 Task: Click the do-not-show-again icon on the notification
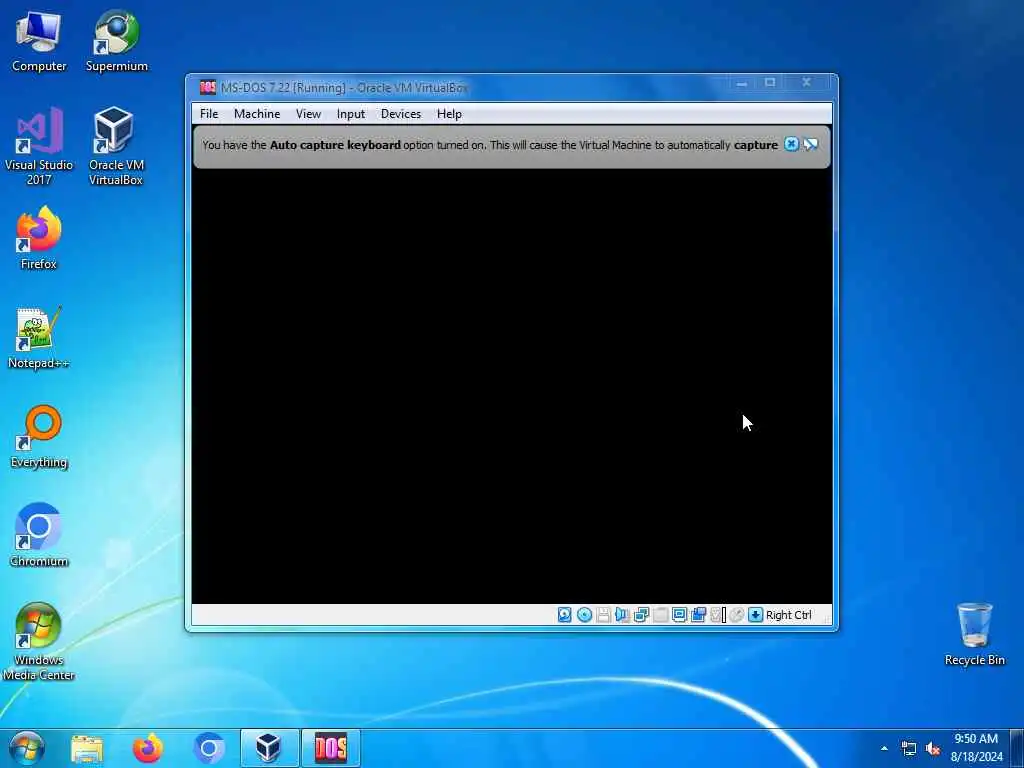coord(810,144)
